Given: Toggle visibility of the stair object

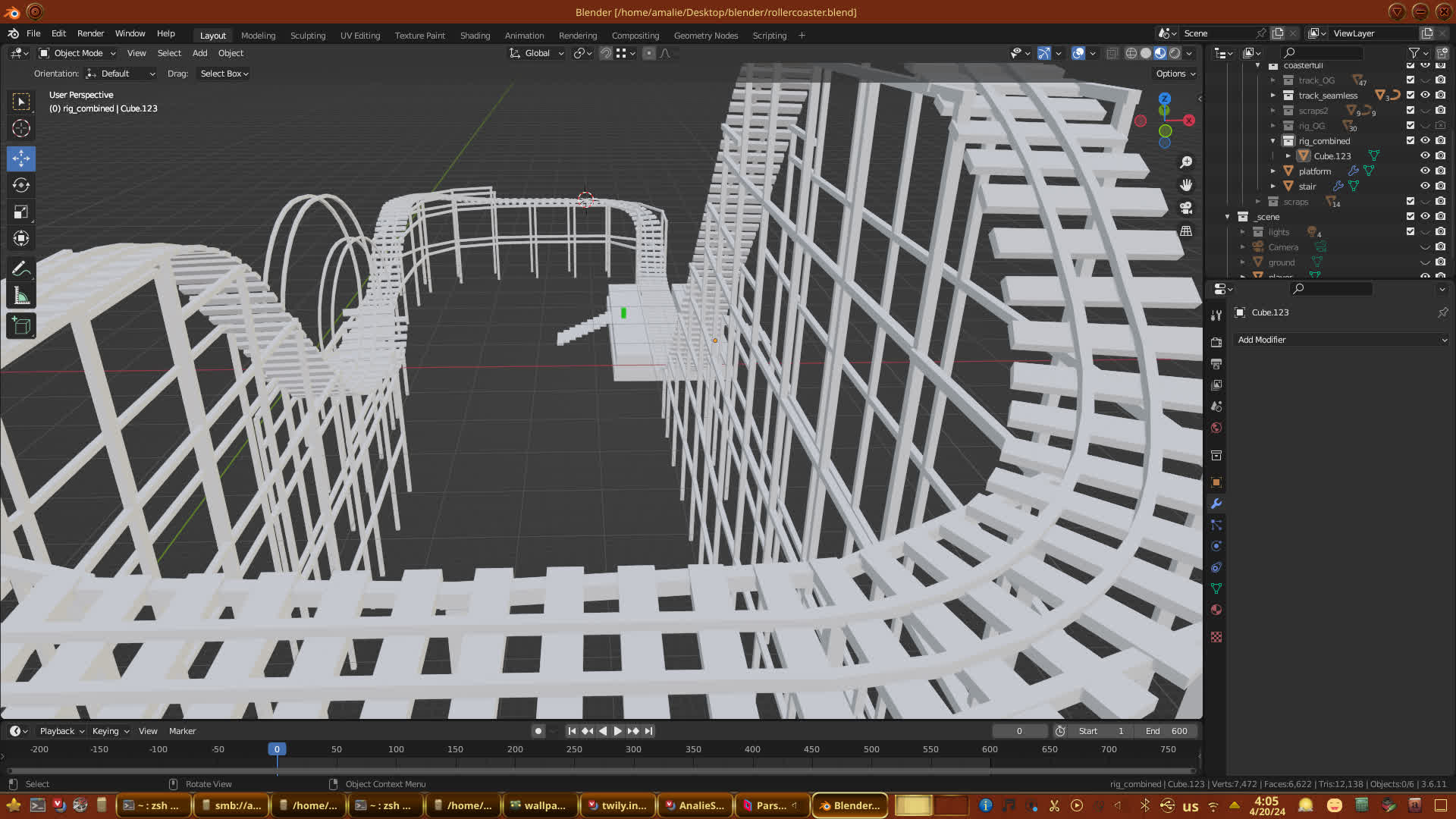Looking at the screenshot, I should [1425, 187].
